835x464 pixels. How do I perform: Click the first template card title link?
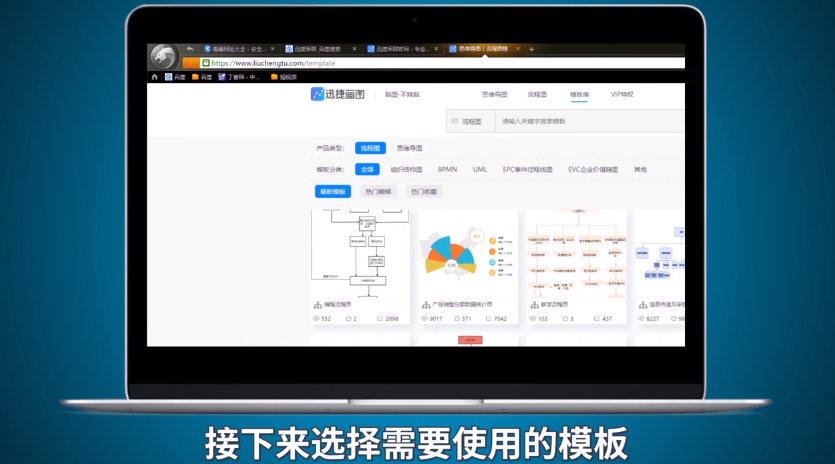pyautogui.click(x=338, y=305)
